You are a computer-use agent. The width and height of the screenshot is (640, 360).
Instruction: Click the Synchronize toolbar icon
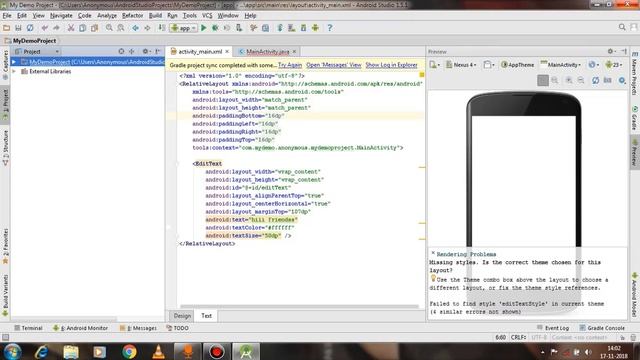pyautogui.click(x=30, y=28)
